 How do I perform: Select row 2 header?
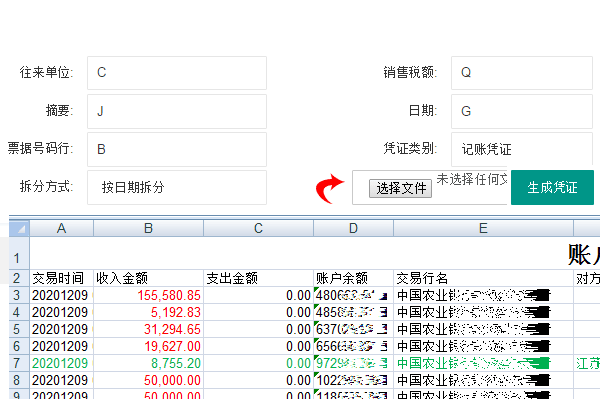[19, 278]
